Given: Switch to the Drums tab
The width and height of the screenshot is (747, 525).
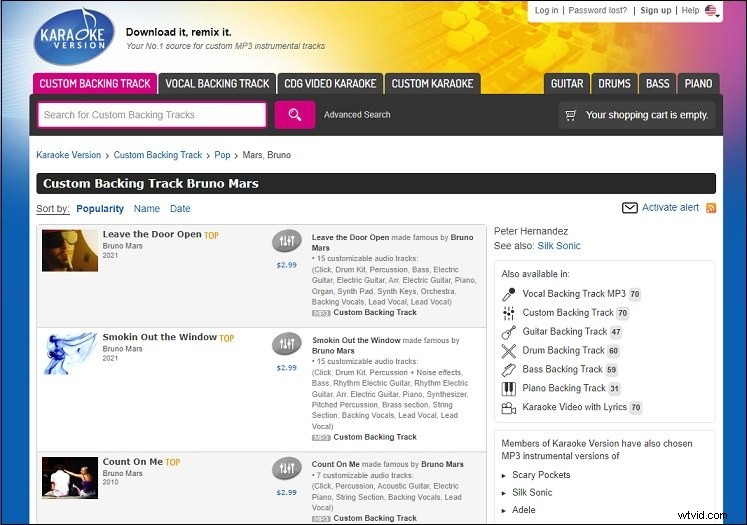Looking at the screenshot, I should (x=614, y=84).
